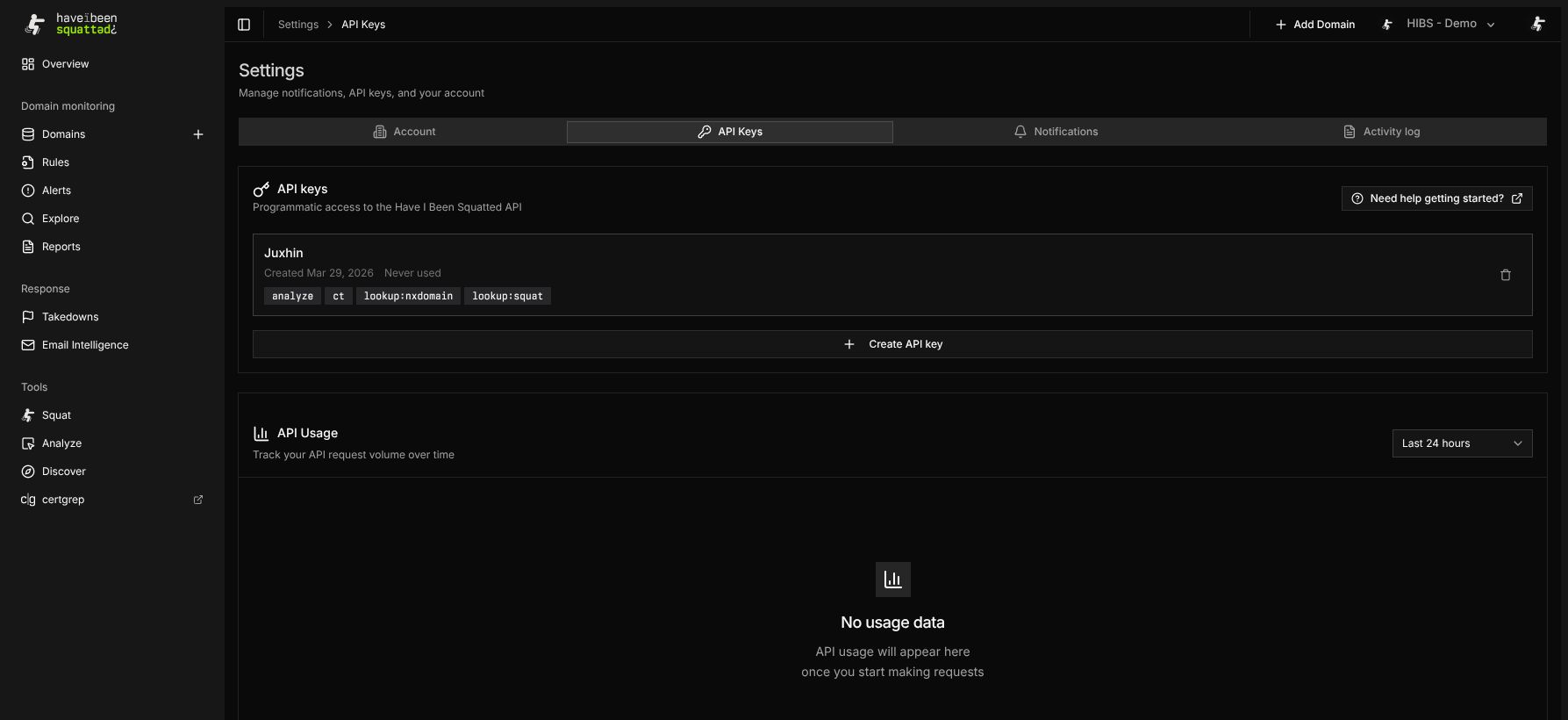Click the No usage data heading
Screen dimensions: 1568x720
892,623
